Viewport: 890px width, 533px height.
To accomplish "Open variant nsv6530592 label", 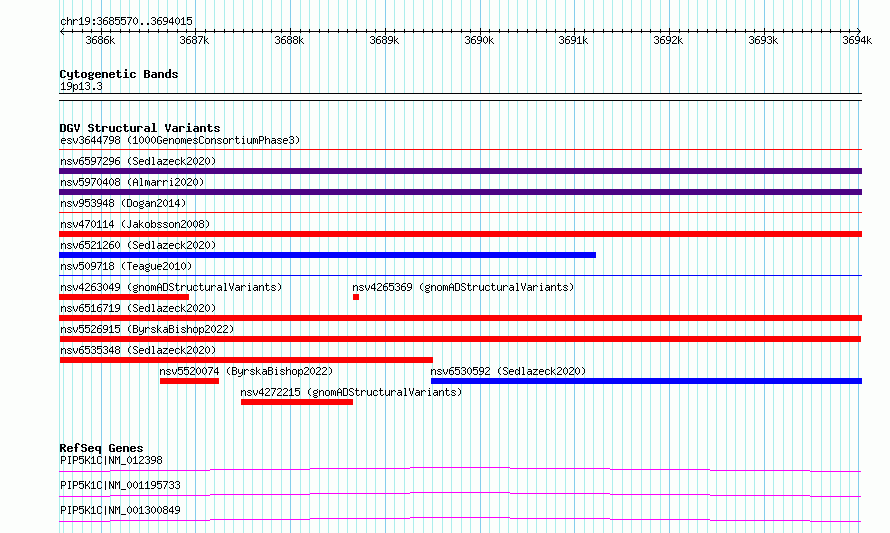I will 508,371.
